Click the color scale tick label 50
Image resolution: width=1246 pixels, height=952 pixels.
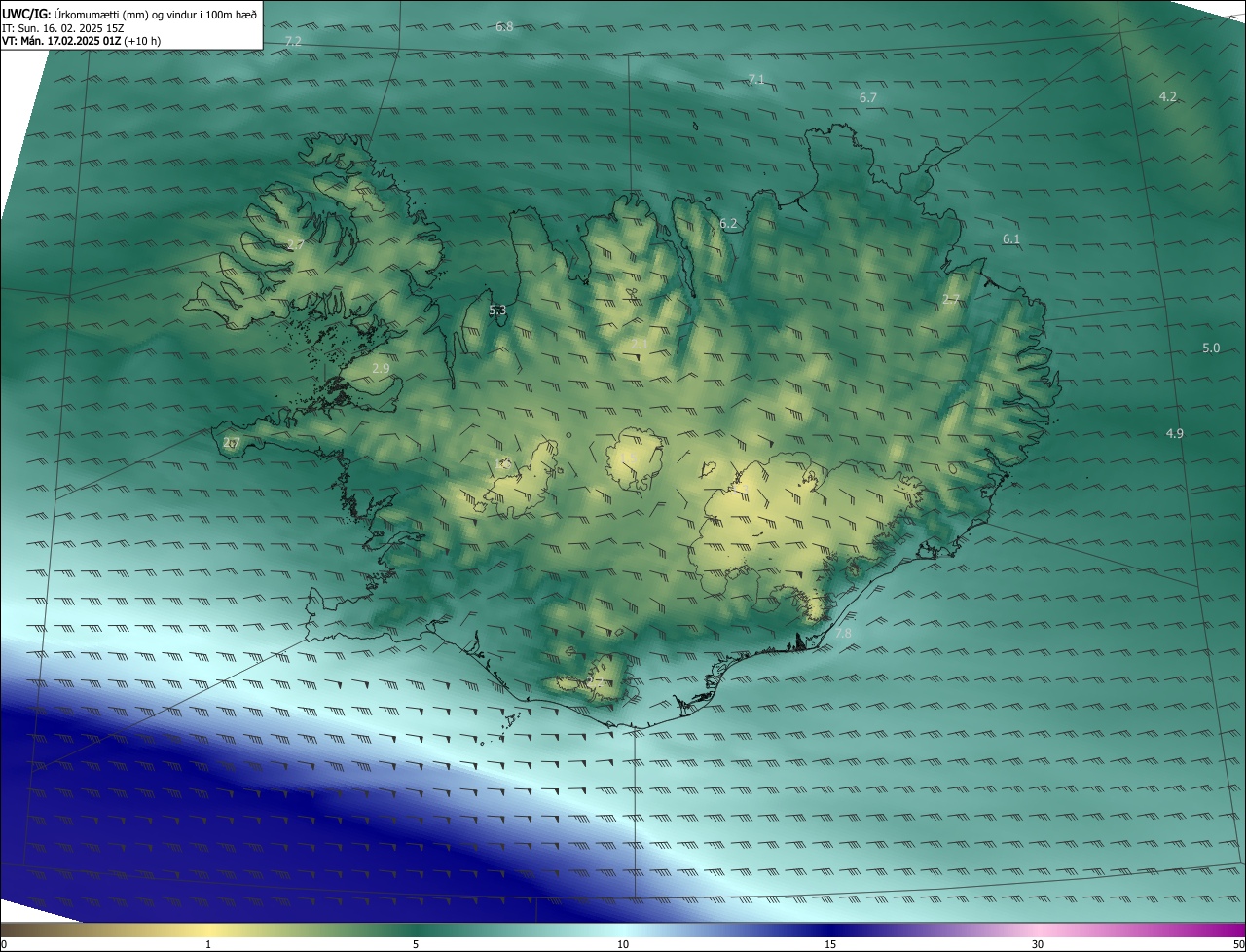[x=1238, y=944]
